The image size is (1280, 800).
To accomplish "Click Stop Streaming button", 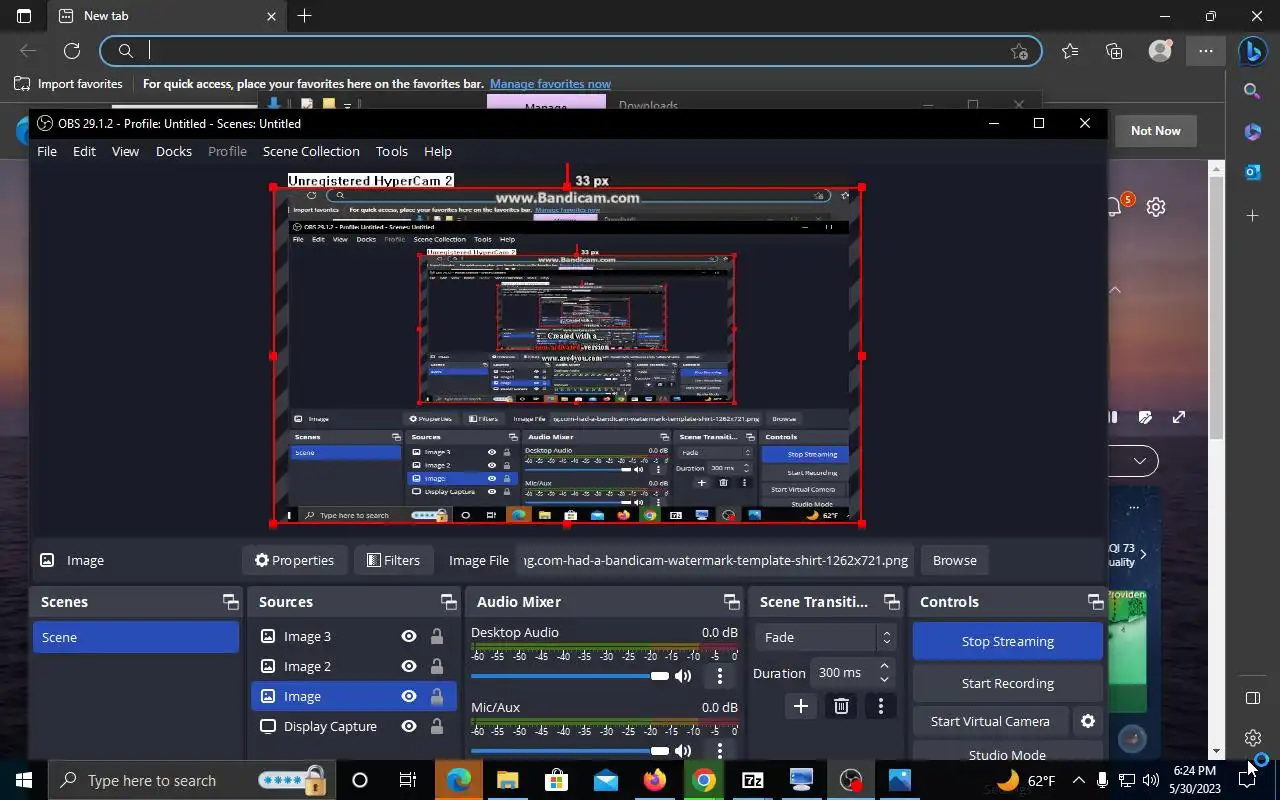I will pyautogui.click(x=1008, y=641).
